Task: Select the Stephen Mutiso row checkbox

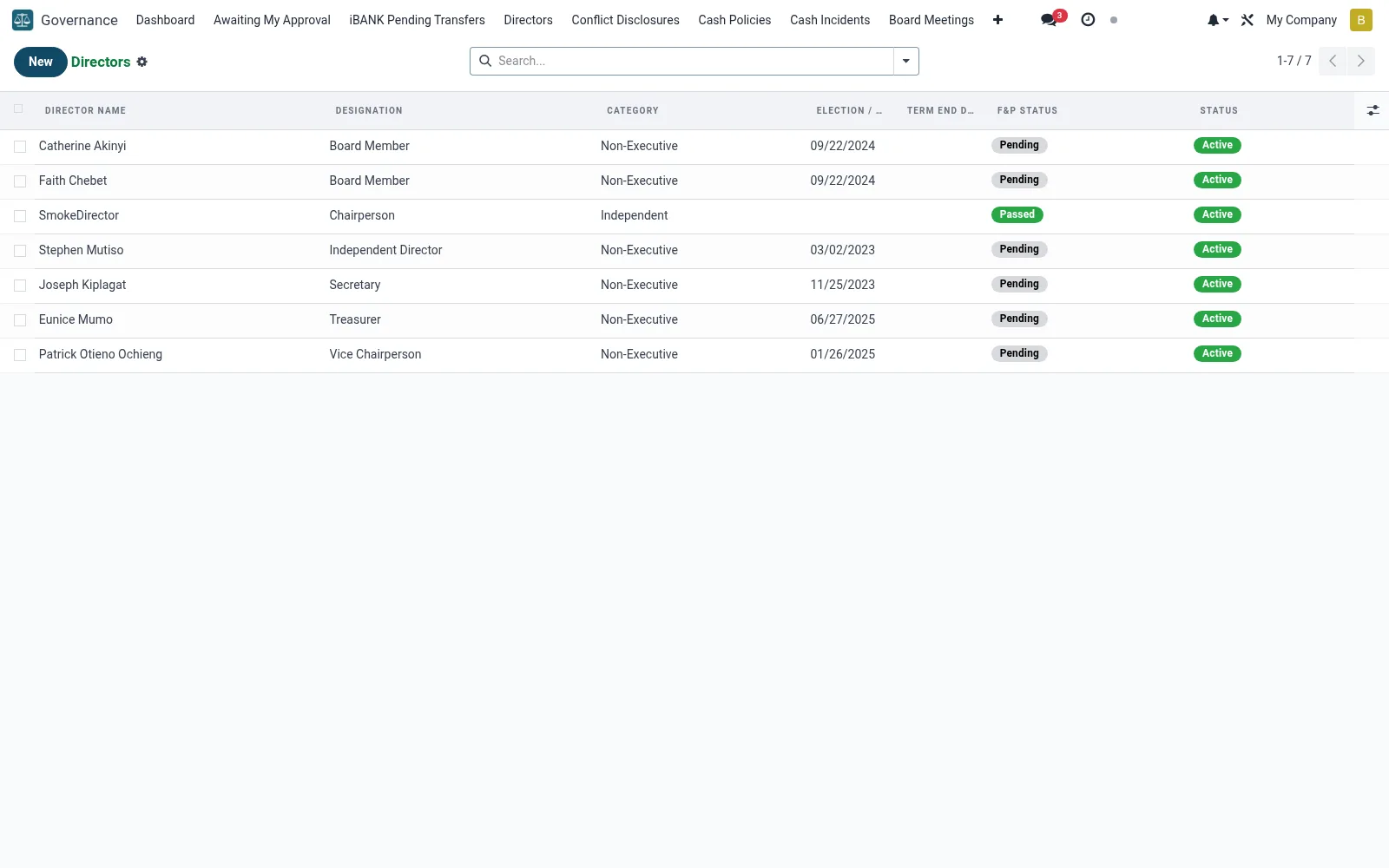Action: (x=20, y=251)
